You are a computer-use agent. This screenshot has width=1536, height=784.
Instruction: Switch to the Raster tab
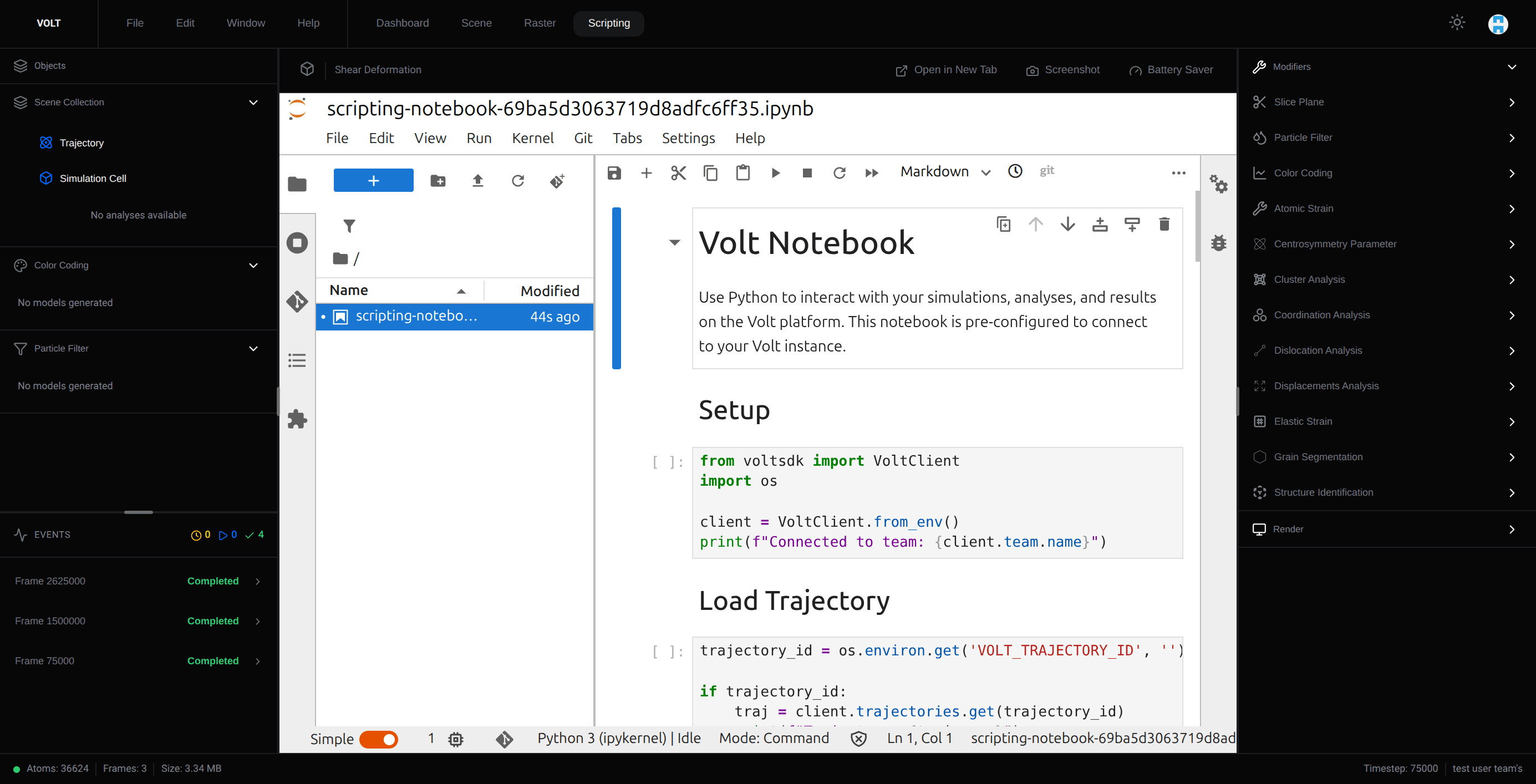tap(540, 23)
